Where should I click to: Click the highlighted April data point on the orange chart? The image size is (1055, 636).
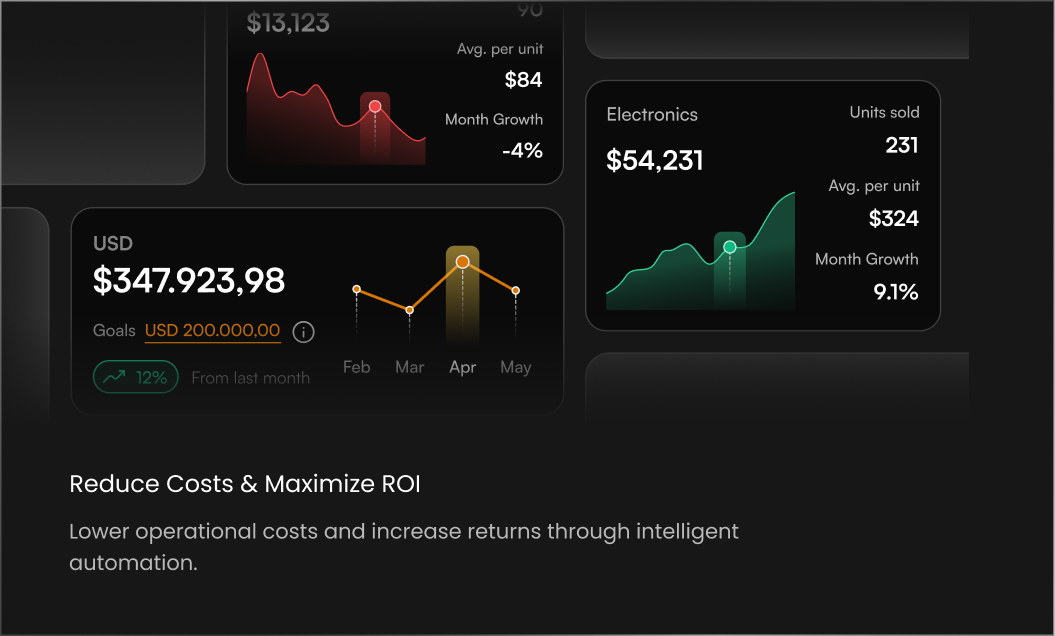tap(462, 262)
